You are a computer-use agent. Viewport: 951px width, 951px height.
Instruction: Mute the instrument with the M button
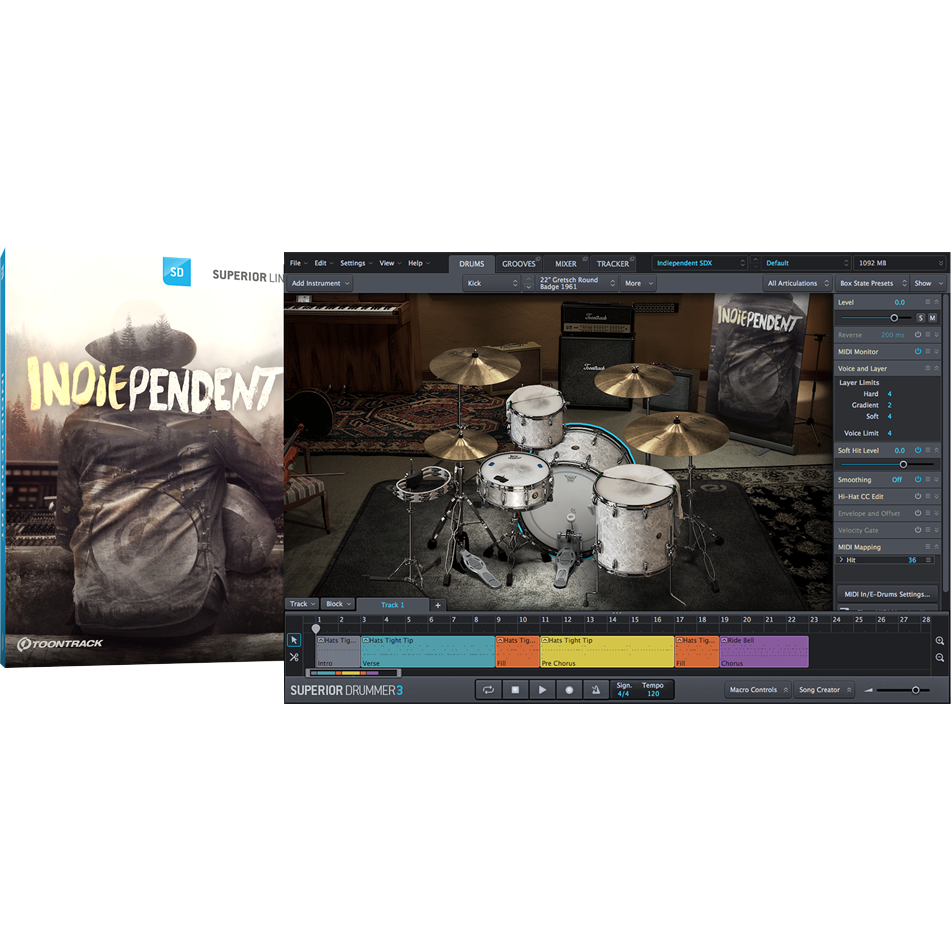[932, 318]
